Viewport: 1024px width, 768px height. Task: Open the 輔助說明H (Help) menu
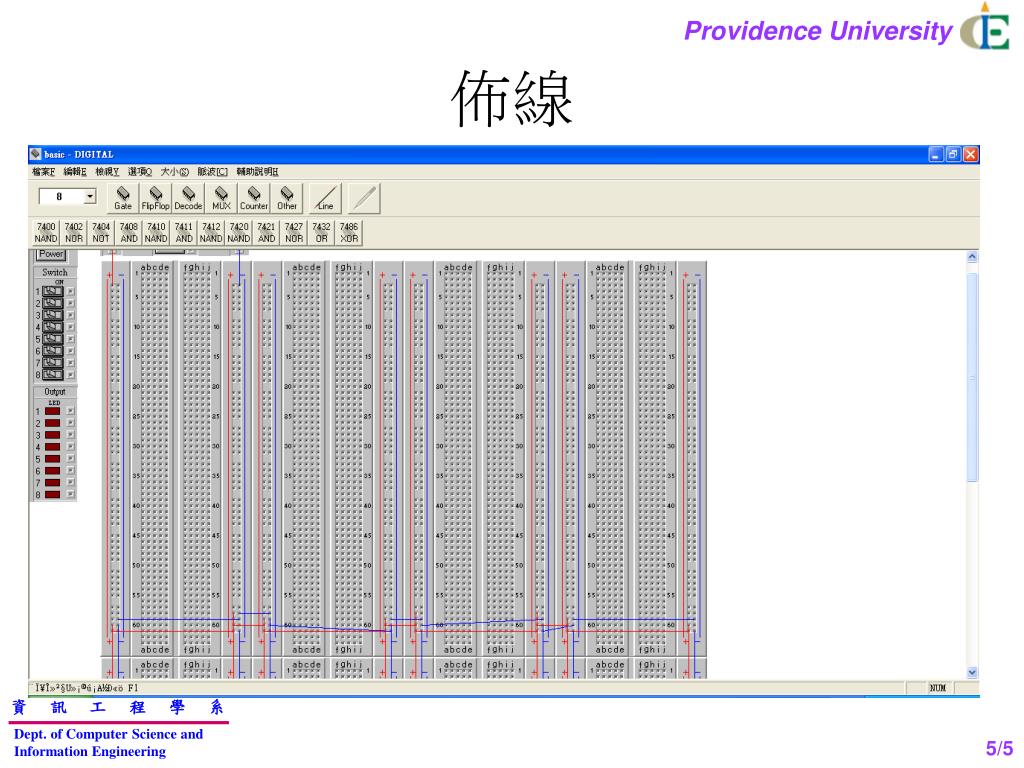[257, 172]
